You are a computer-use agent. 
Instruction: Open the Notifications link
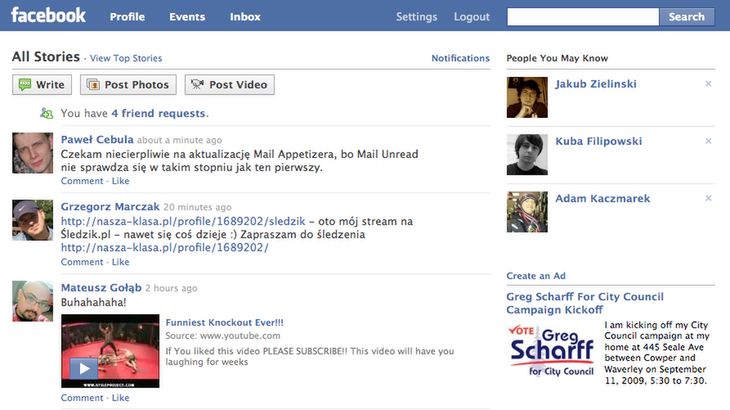pyautogui.click(x=460, y=58)
